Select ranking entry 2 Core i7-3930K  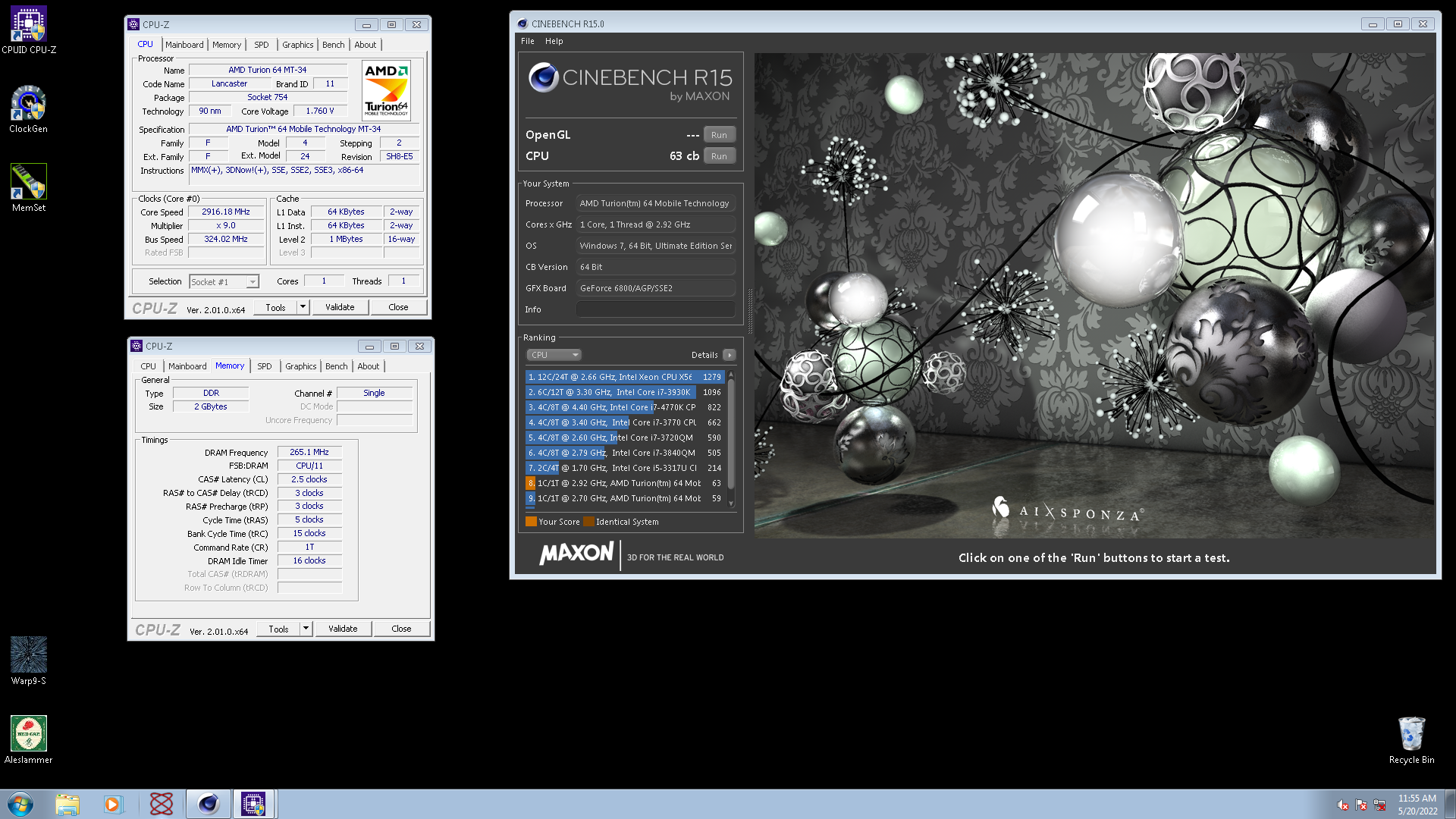[625, 392]
